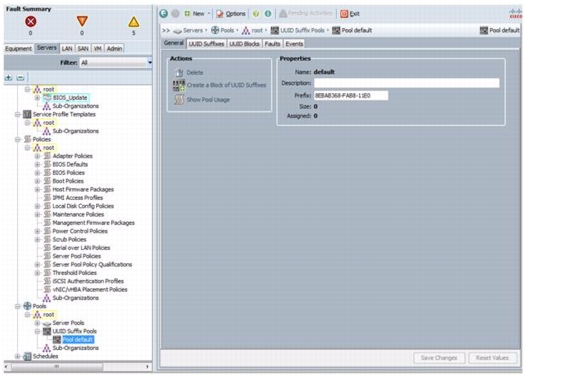Expand the Boot Policies node
The image size is (576, 377).
click(x=37, y=181)
